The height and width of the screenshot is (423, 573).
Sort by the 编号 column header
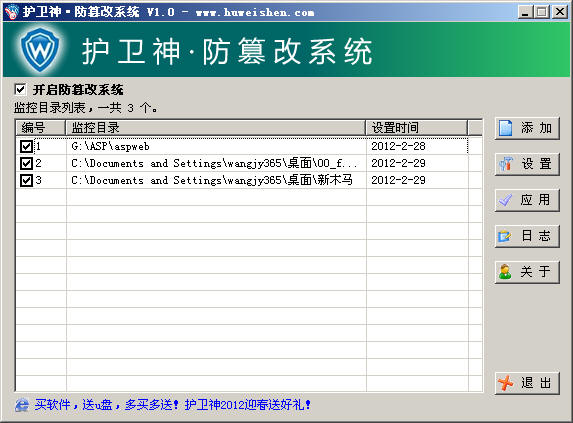pyautogui.click(x=41, y=128)
